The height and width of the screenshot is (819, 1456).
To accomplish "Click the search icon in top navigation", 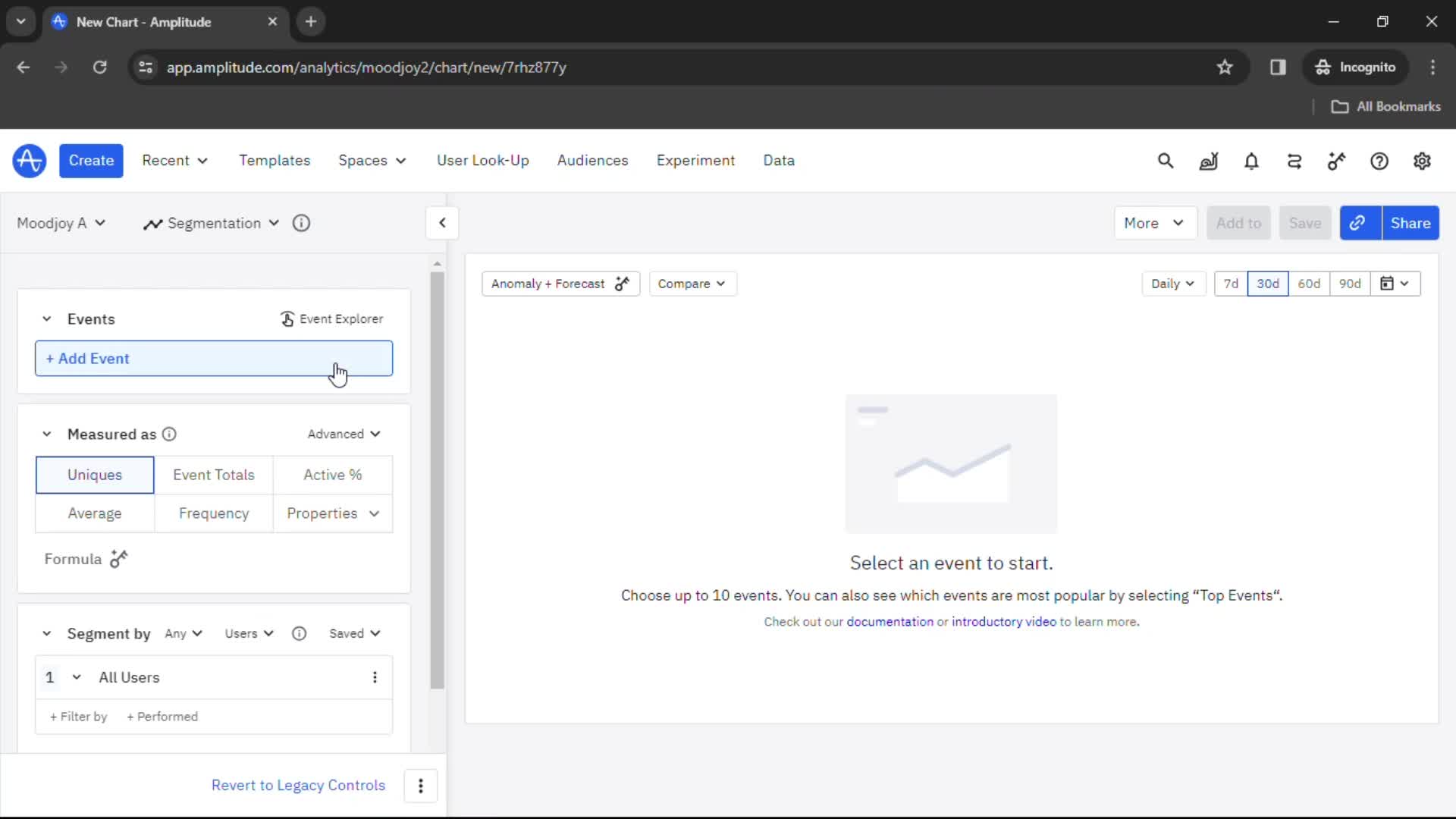I will tap(1165, 160).
